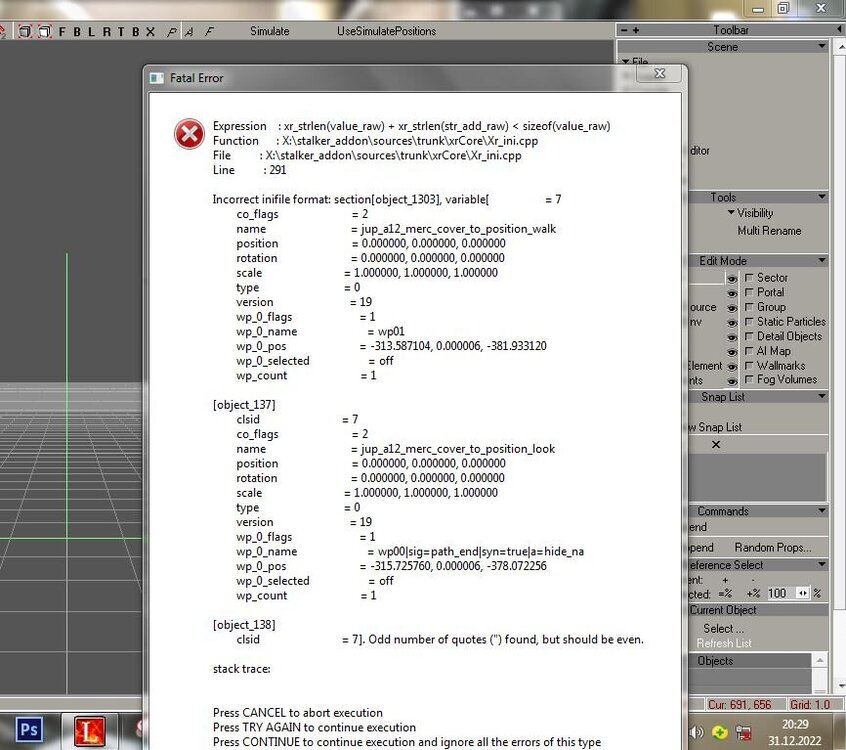
Task: Click the plus icon on the Toolbar header
Action: [636, 30]
